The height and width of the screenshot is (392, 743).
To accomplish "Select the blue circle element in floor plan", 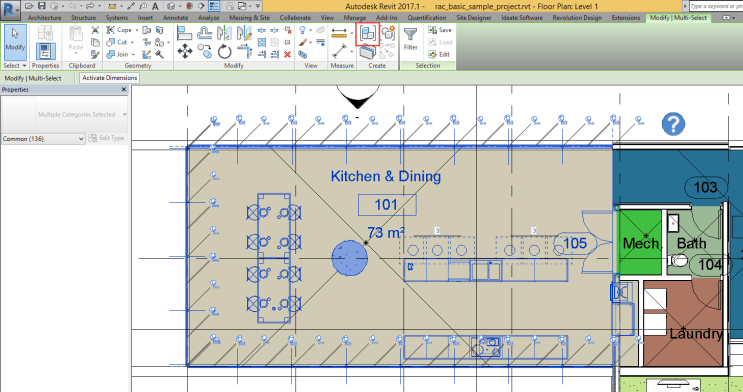I will pyautogui.click(x=349, y=258).
